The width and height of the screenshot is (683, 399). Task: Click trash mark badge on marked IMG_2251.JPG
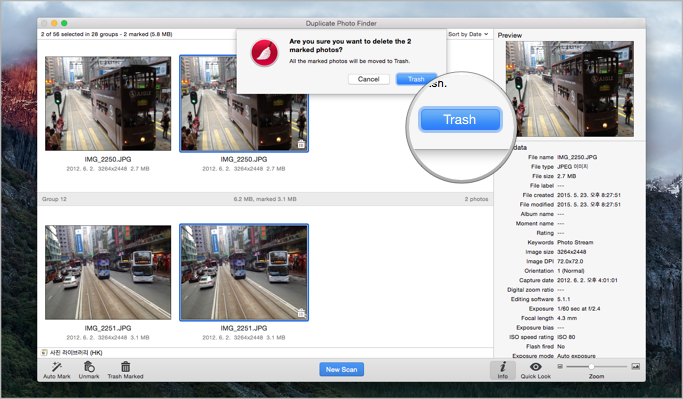pyautogui.click(x=301, y=313)
